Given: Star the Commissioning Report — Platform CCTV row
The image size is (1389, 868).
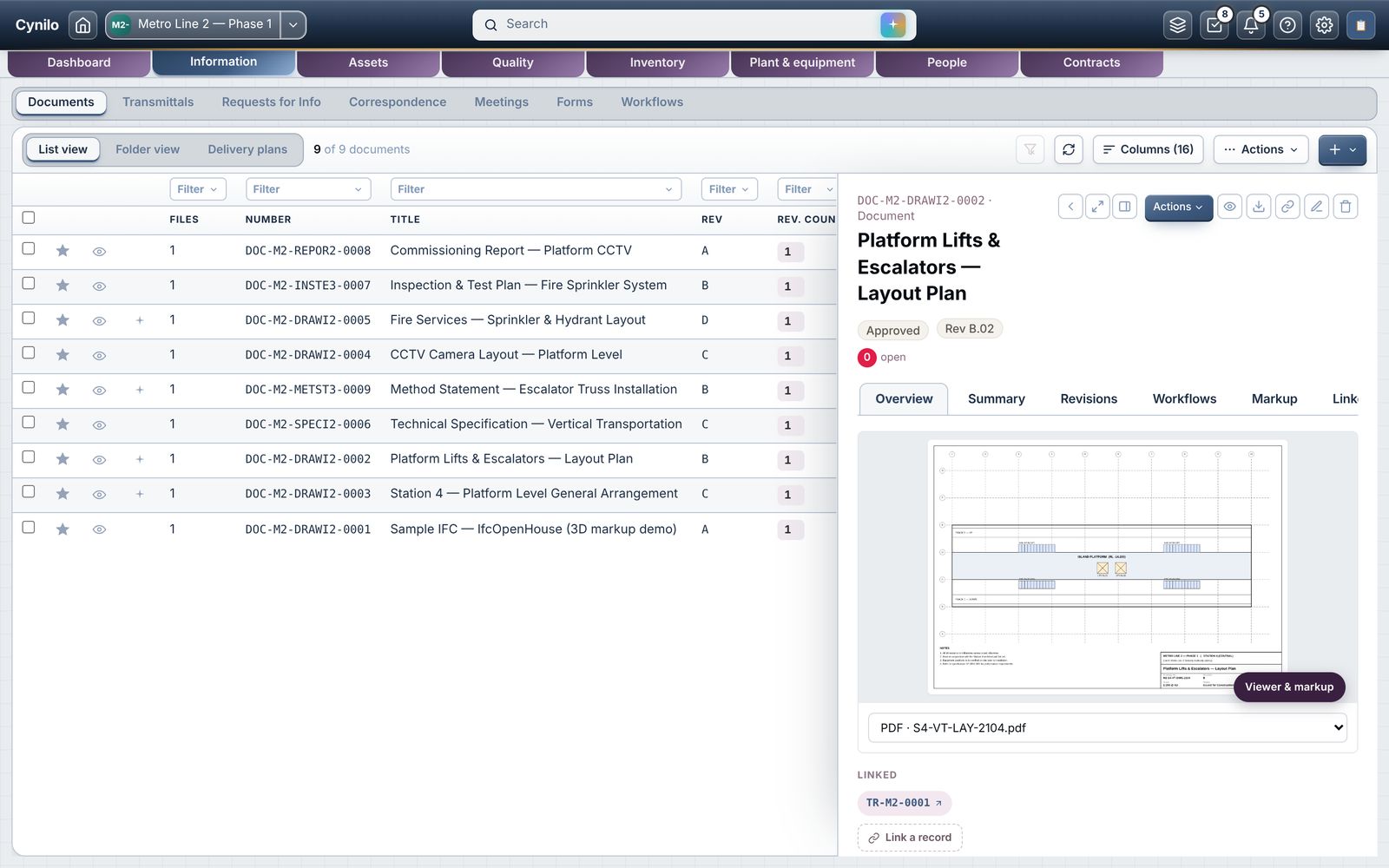Looking at the screenshot, I should pyautogui.click(x=63, y=251).
